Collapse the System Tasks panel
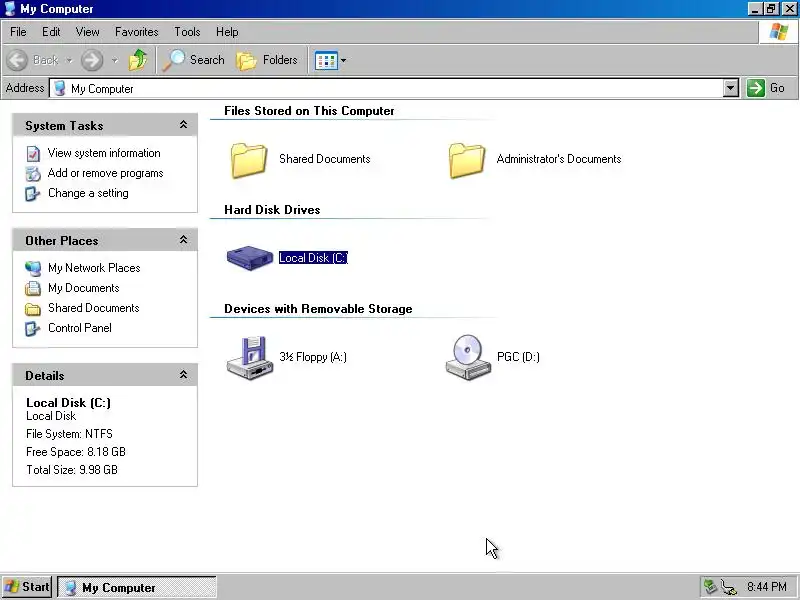This screenshot has width=800, height=600. pyautogui.click(x=183, y=125)
